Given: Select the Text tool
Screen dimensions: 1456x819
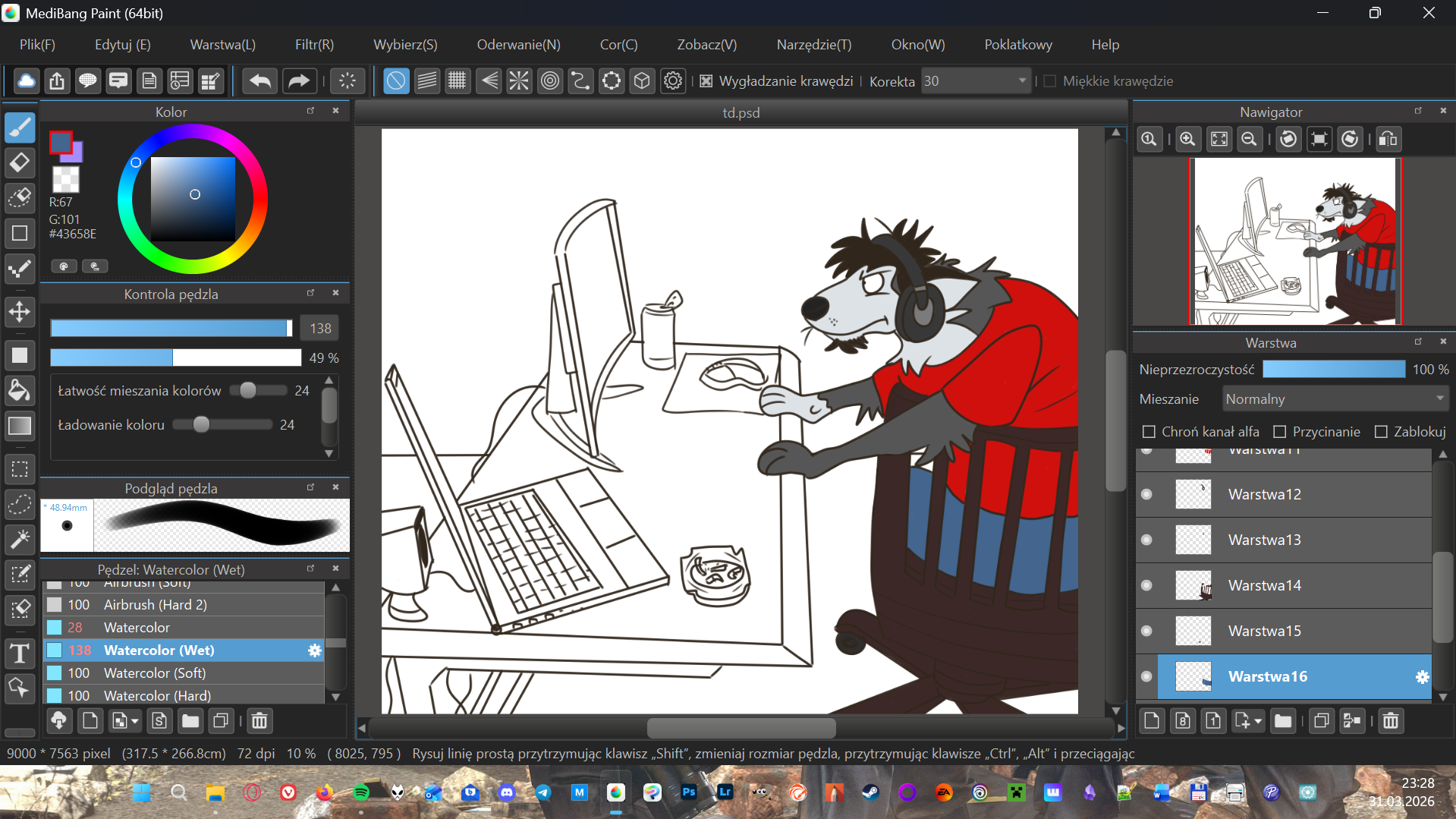Looking at the screenshot, I should click(x=20, y=653).
